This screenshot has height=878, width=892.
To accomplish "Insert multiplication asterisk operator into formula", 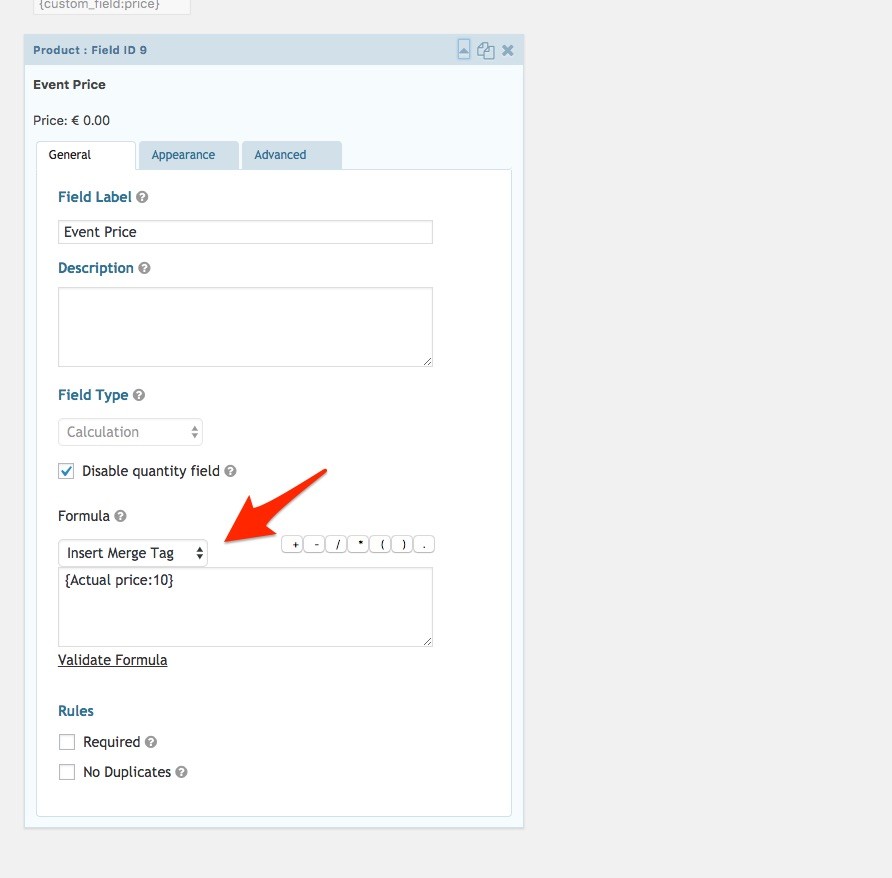I will pos(358,545).
